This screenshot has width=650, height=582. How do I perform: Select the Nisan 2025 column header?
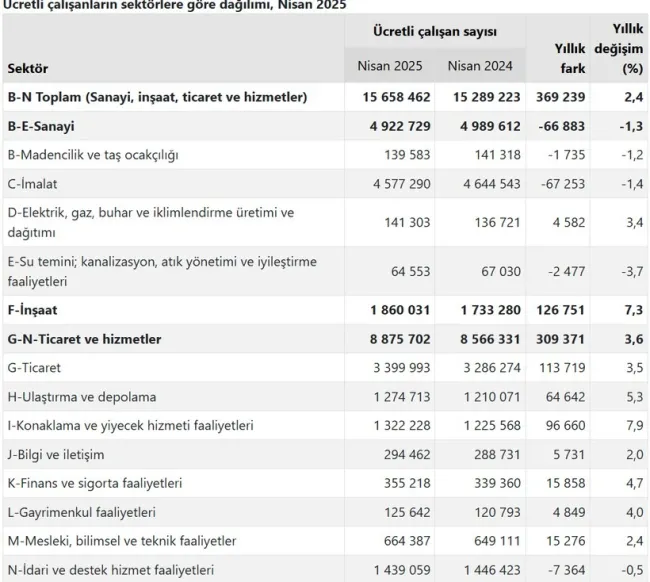click(390, 66)
